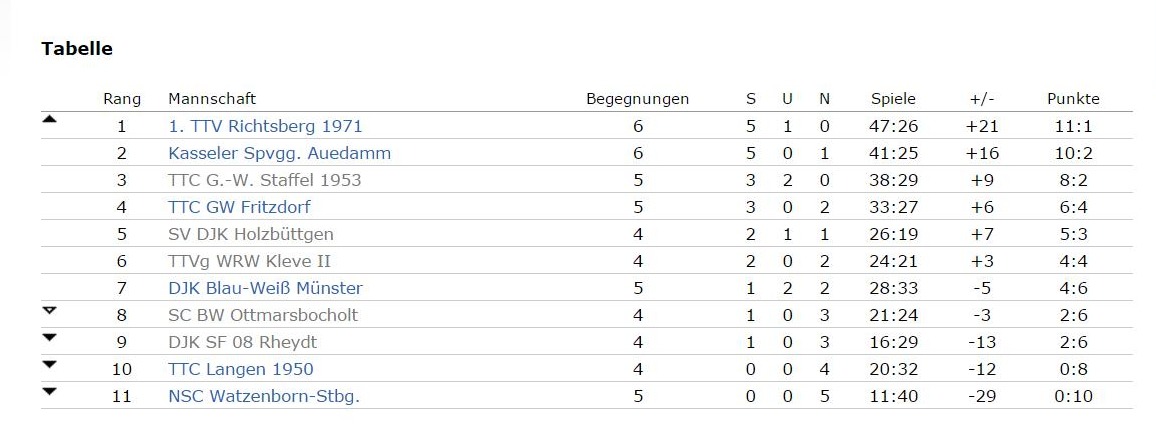Click the down arrow beside rank 11

coord(49,392)
